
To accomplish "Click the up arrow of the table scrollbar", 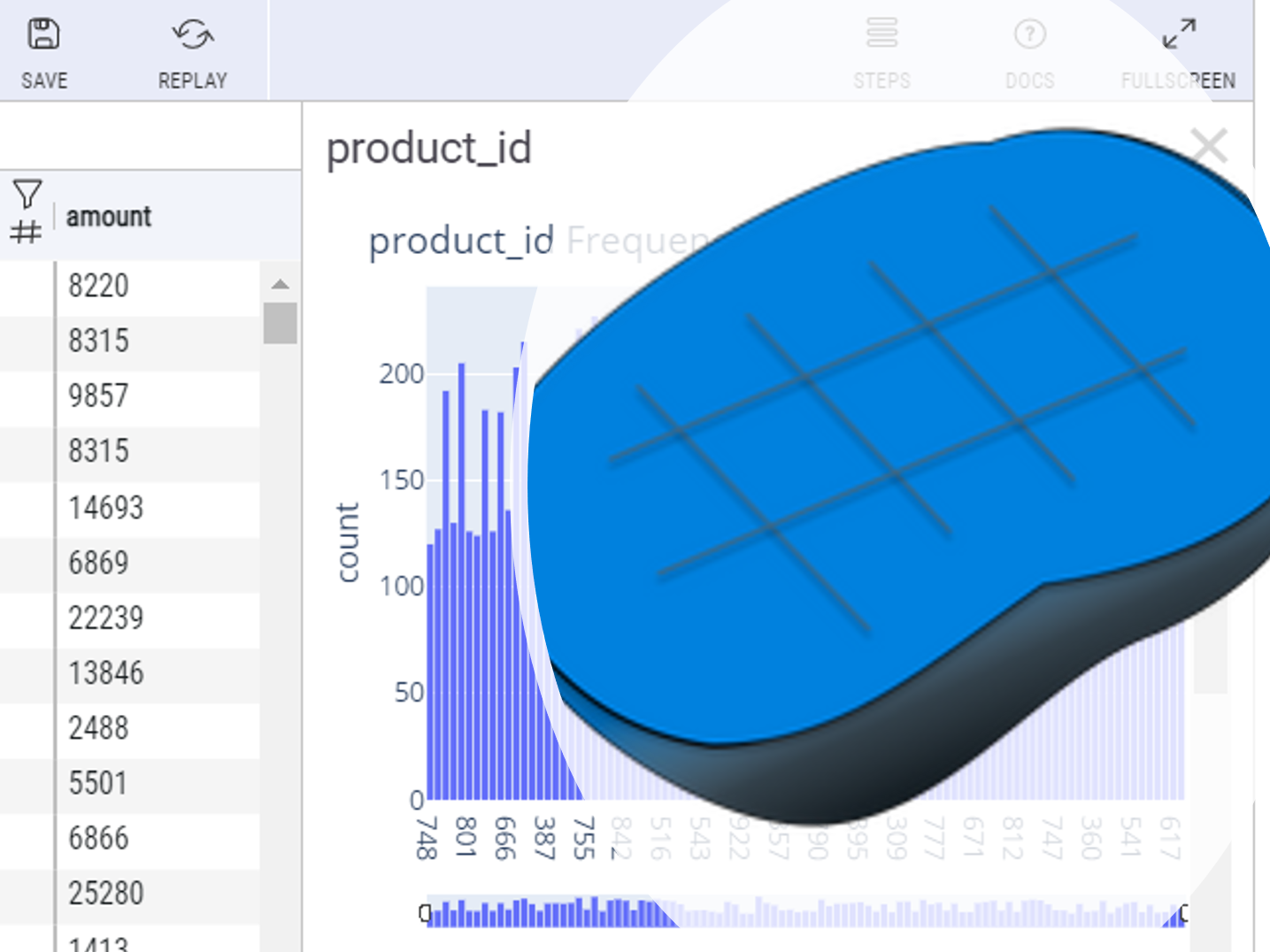I will [x=280, y=284].
